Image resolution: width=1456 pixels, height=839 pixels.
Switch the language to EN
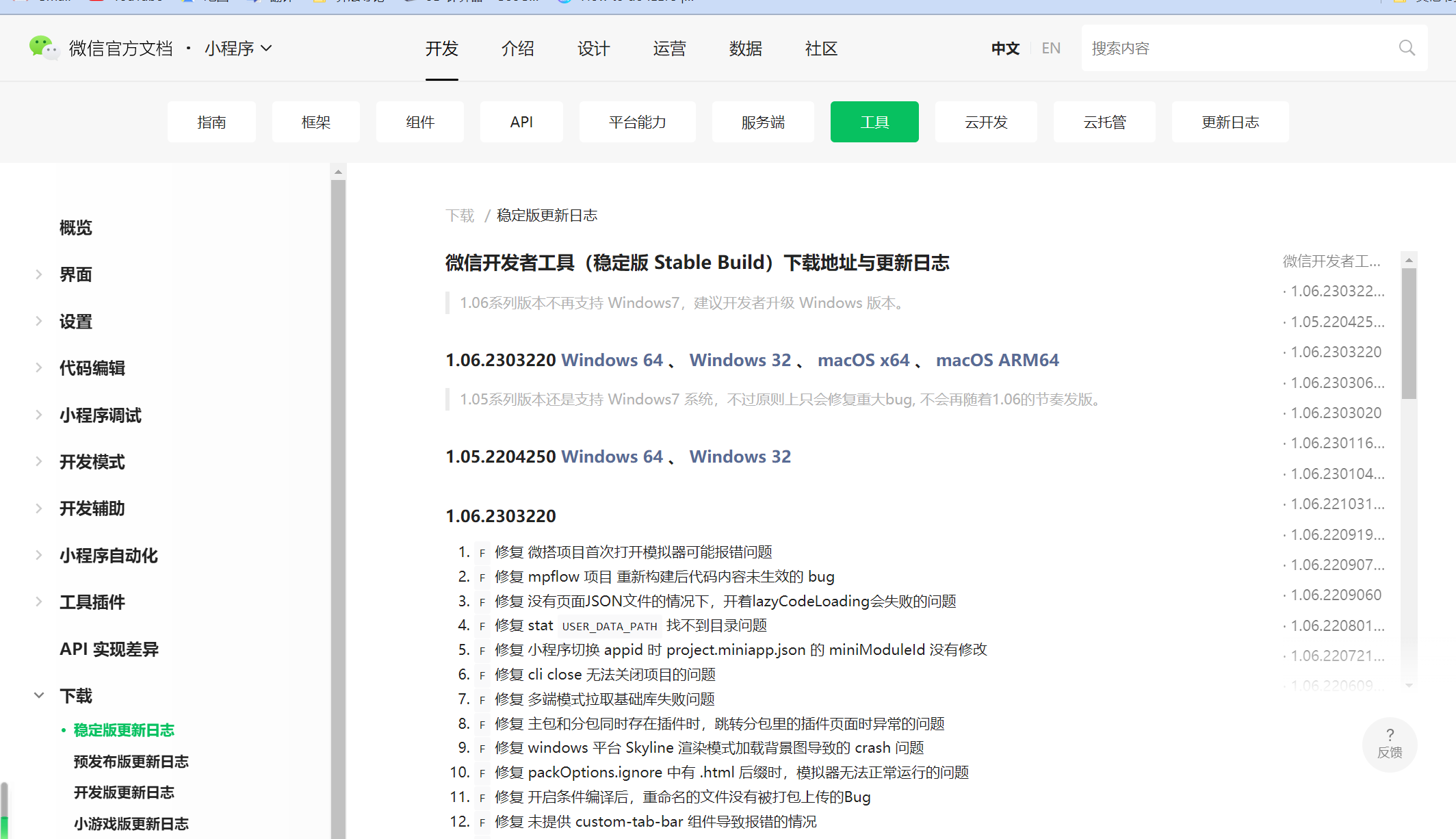click(x=1051, y=49)
